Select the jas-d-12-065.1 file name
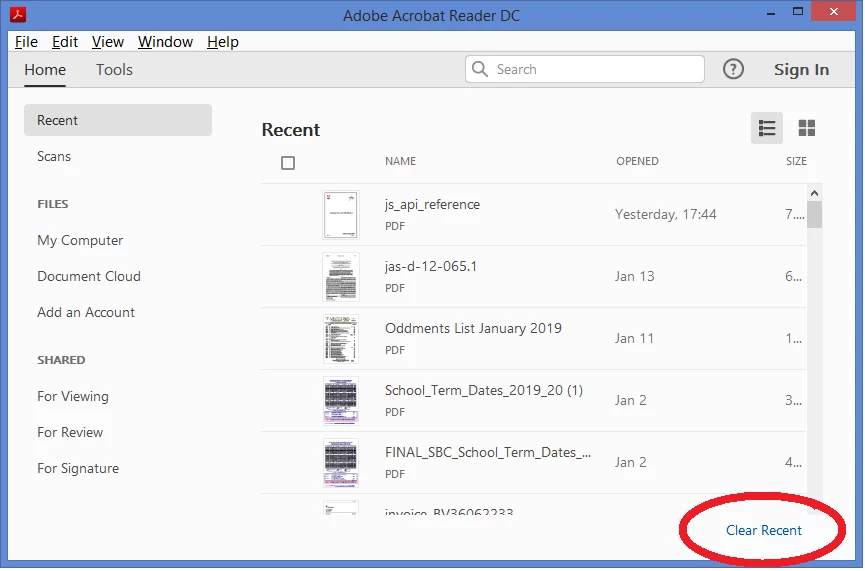The height and width of the screenshot is (571, 865). 431,266
